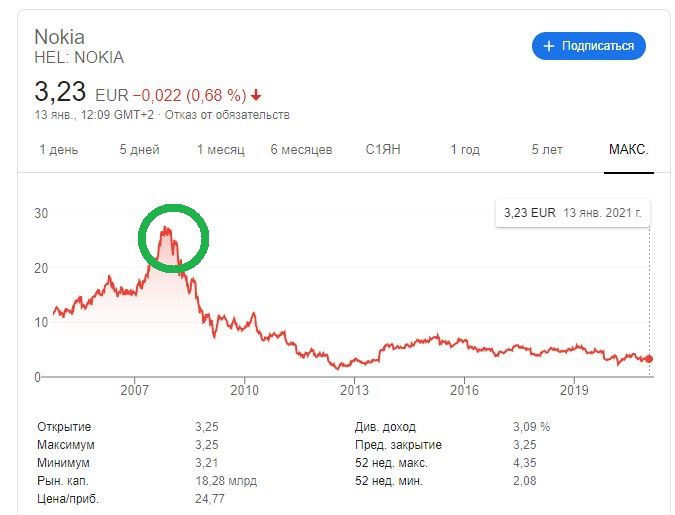The image size is (675, 515).
Task: Click the 2016 label on chart axis
Action: (x=462, y=391)
